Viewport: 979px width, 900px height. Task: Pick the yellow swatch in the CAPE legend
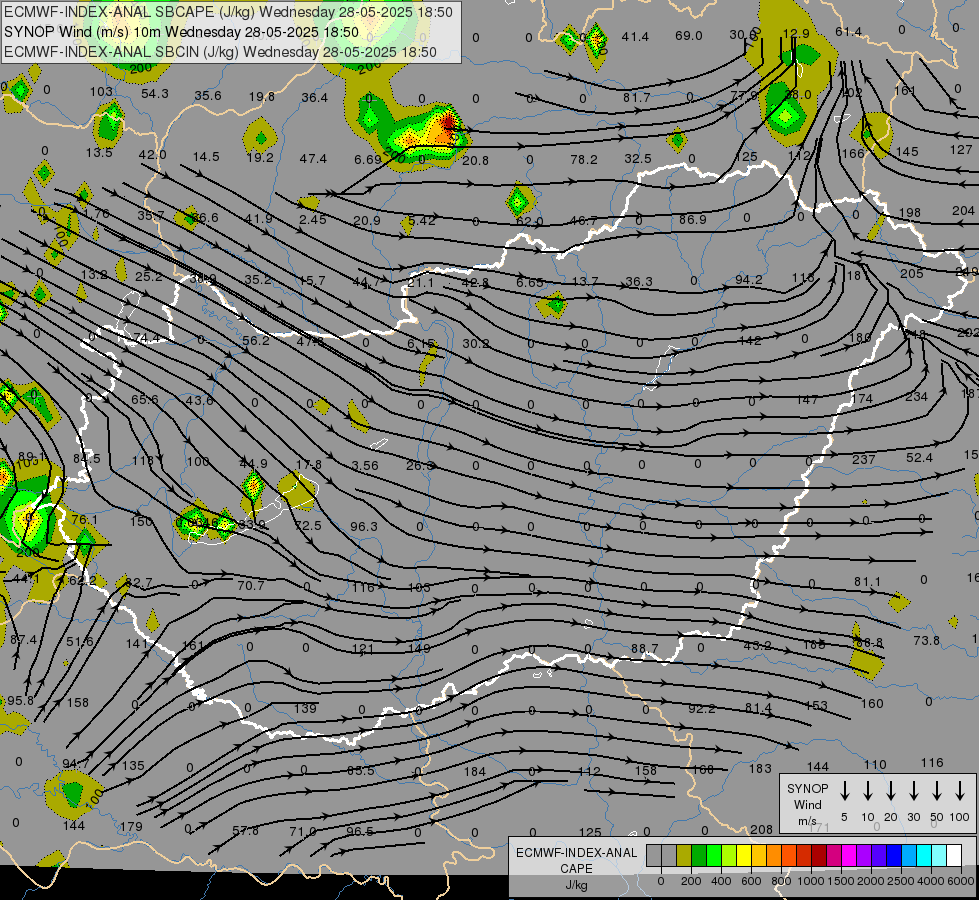click(744, 856)
